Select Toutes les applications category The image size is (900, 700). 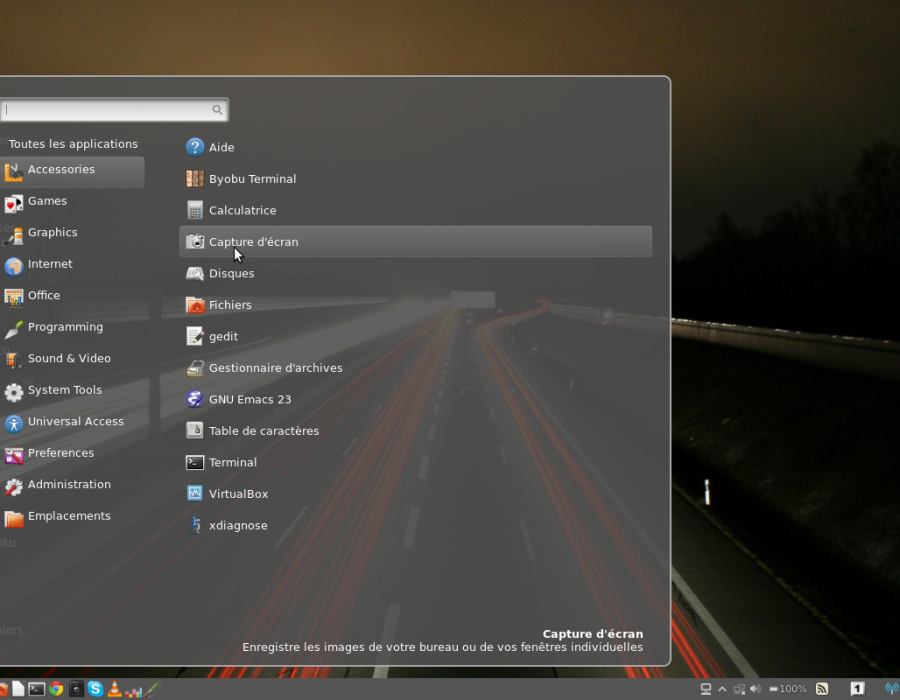click(x=73, y=144)
